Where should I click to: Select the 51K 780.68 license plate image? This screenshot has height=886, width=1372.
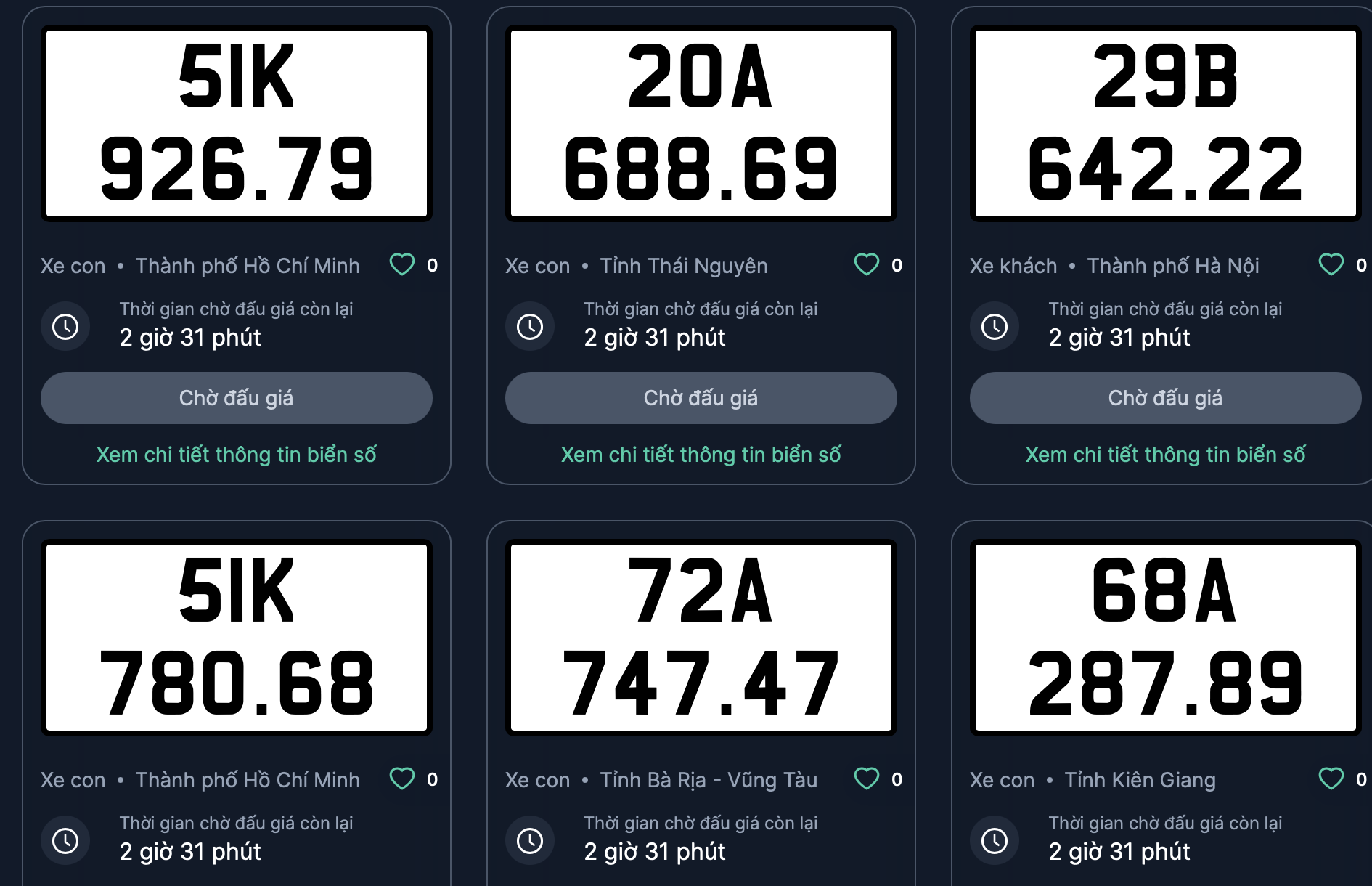237,638
